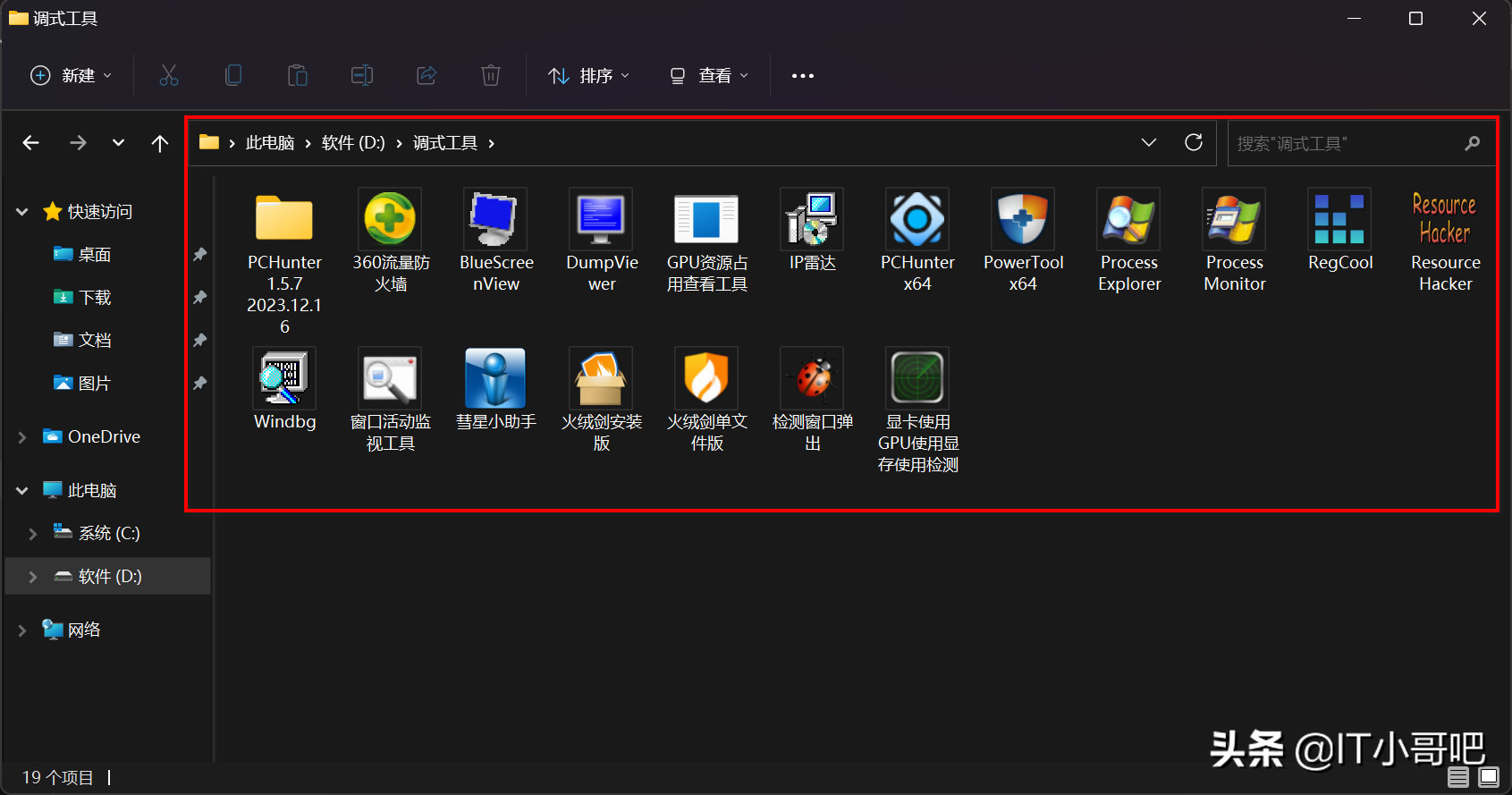Select the Process Explorer icon
This screenshot has height=795, width=1512.
click(x=1128, y=220)
